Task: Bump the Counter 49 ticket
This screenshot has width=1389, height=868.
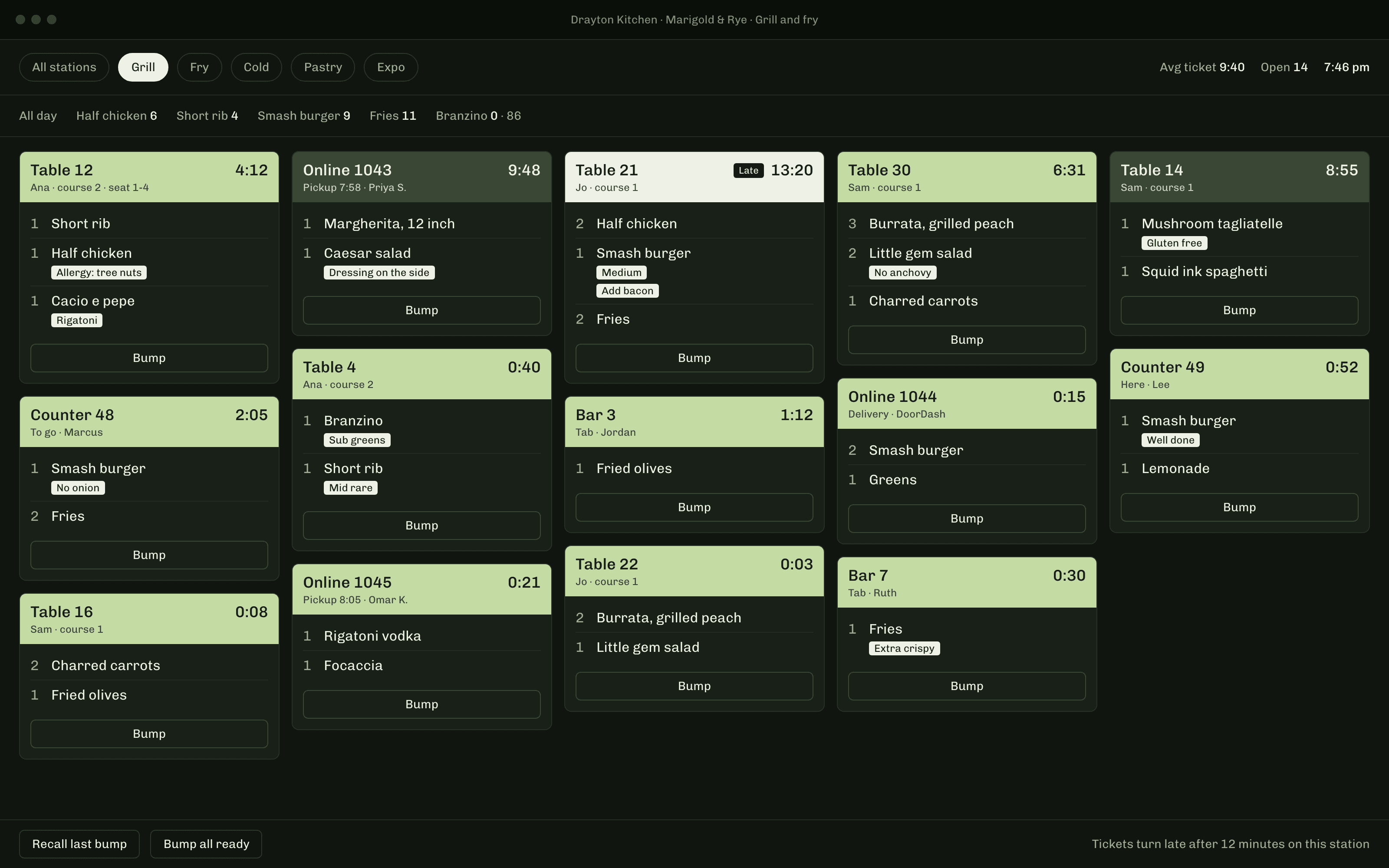Action: click(1240, 507)
